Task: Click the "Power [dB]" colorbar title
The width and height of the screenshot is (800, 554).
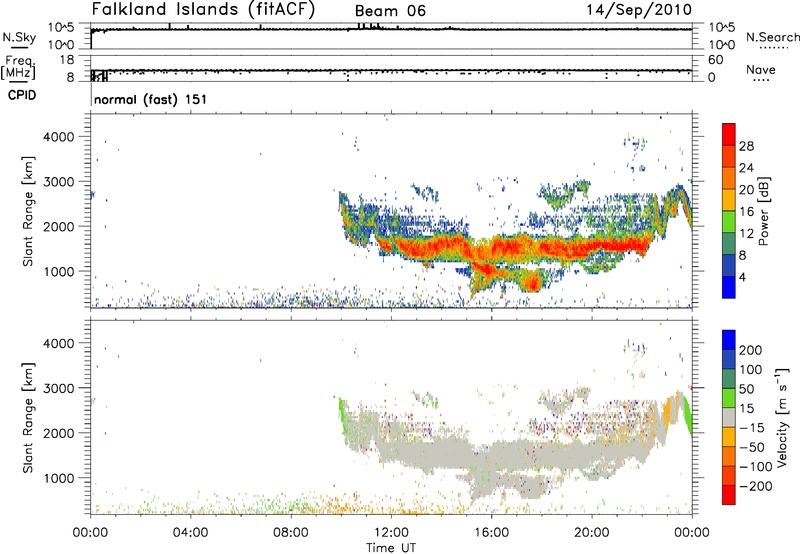Action: 763,211
